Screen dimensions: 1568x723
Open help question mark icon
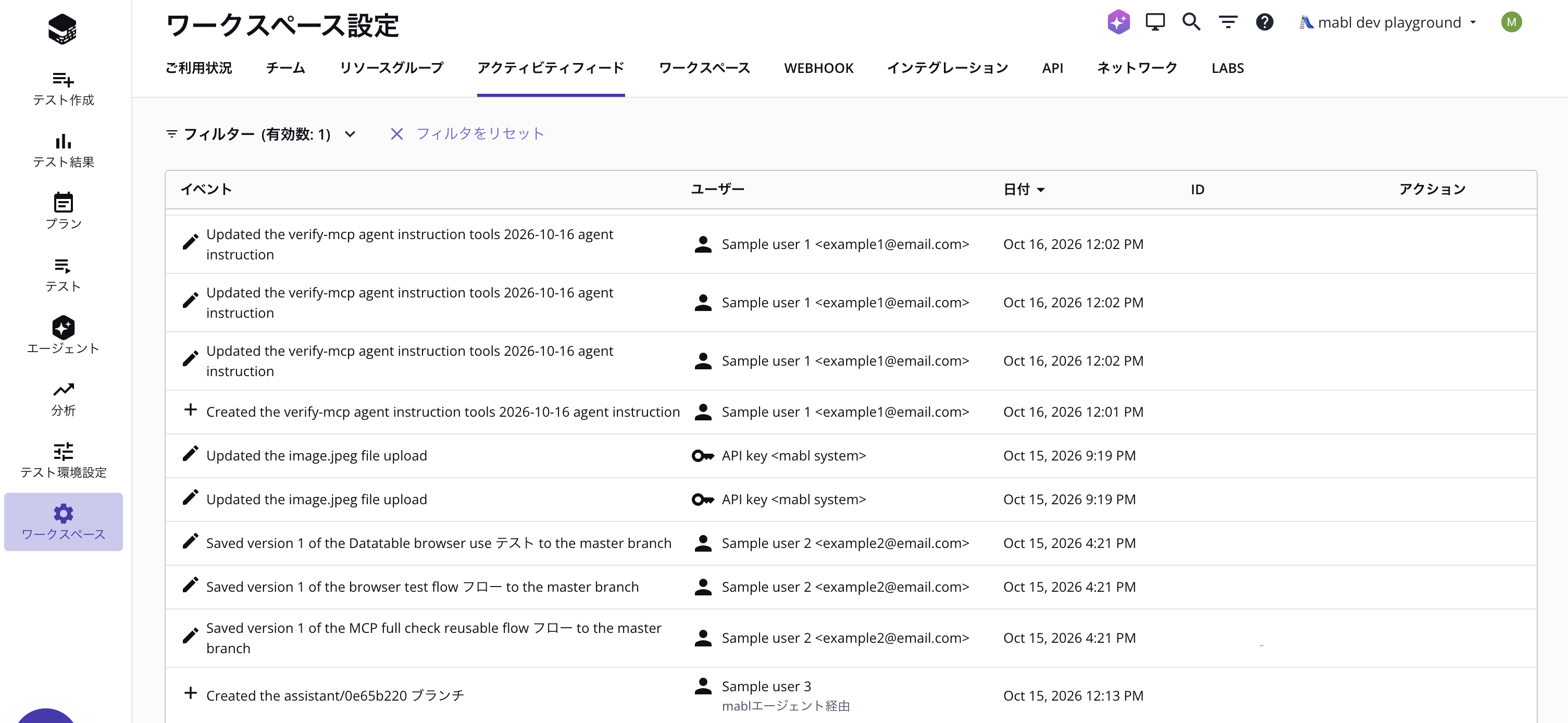[x=1264, y=22]
